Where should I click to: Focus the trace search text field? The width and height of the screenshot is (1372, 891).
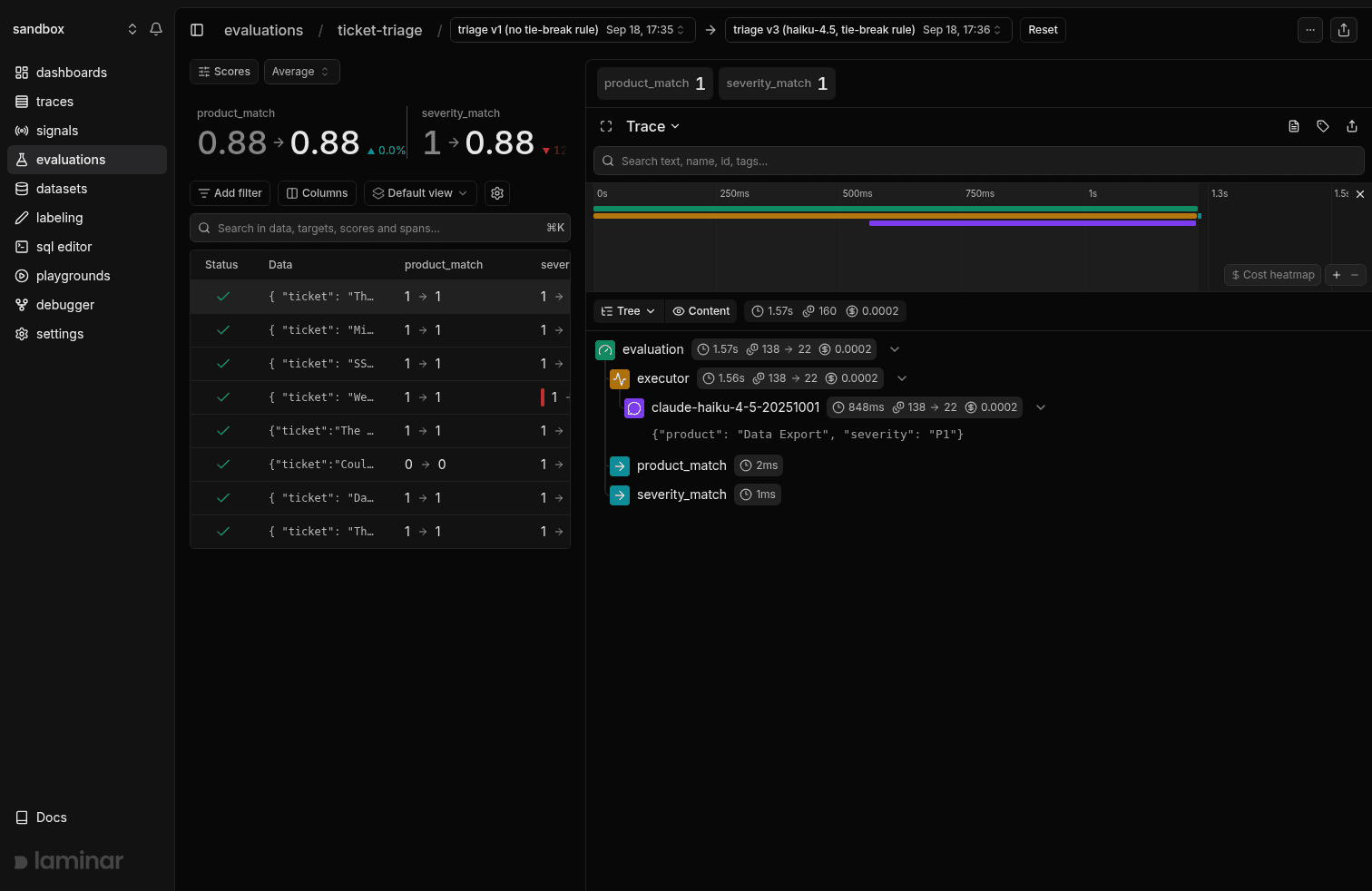(979, 162)
